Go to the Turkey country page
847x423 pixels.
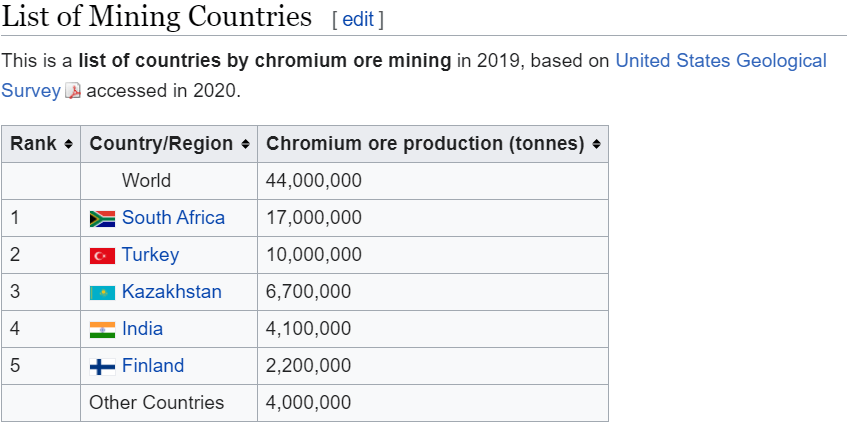(150, 255)
